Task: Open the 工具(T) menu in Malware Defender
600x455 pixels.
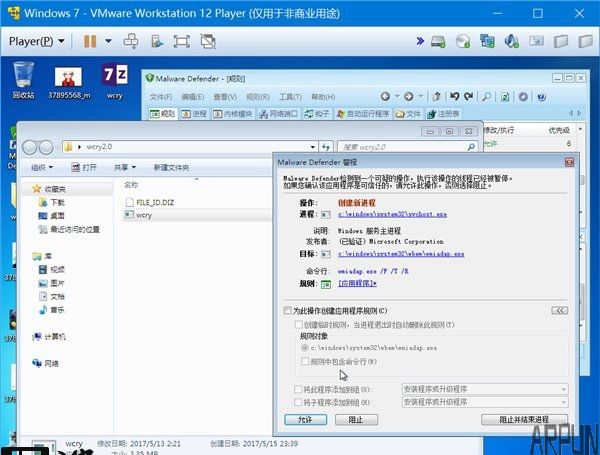Action: click(x=290, y=96)
